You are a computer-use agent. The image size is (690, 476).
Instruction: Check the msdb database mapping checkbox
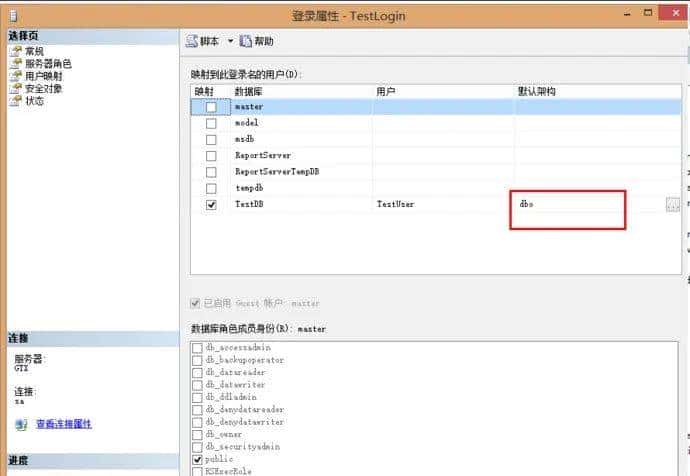coord(211,139)
